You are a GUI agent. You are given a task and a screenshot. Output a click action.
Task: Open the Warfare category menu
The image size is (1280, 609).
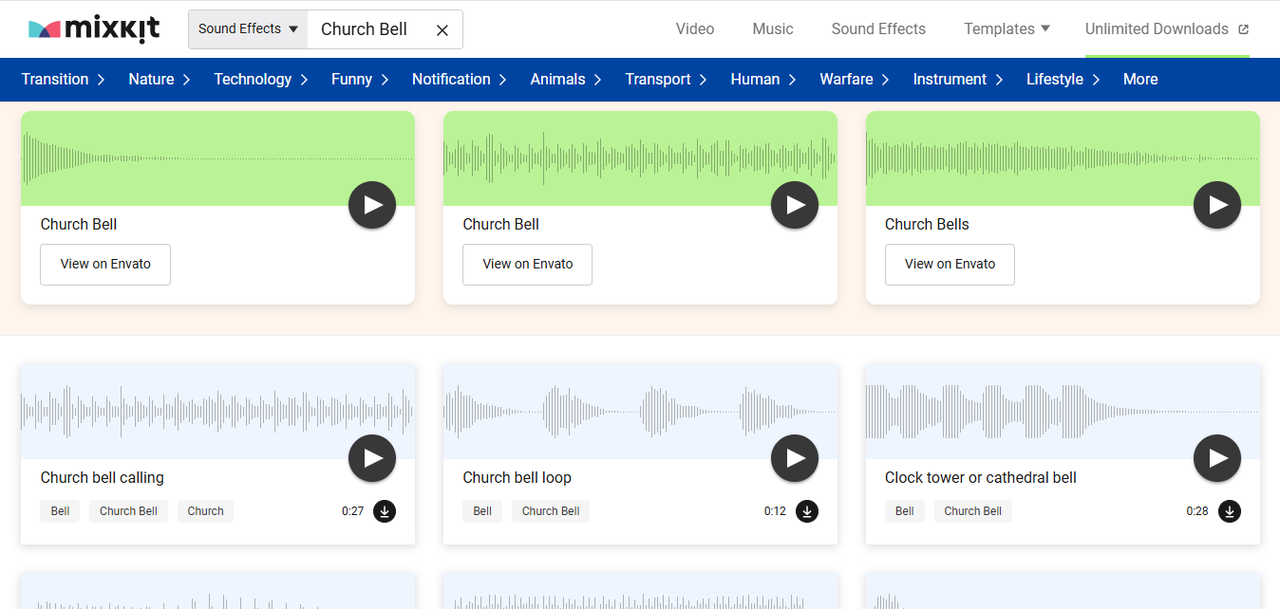pos(855,79)
